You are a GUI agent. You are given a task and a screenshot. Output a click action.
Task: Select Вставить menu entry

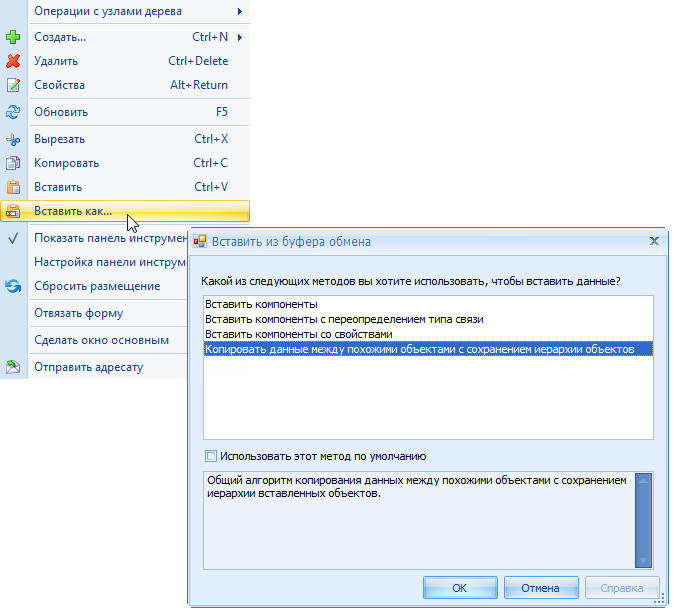(x=125, y=187)
